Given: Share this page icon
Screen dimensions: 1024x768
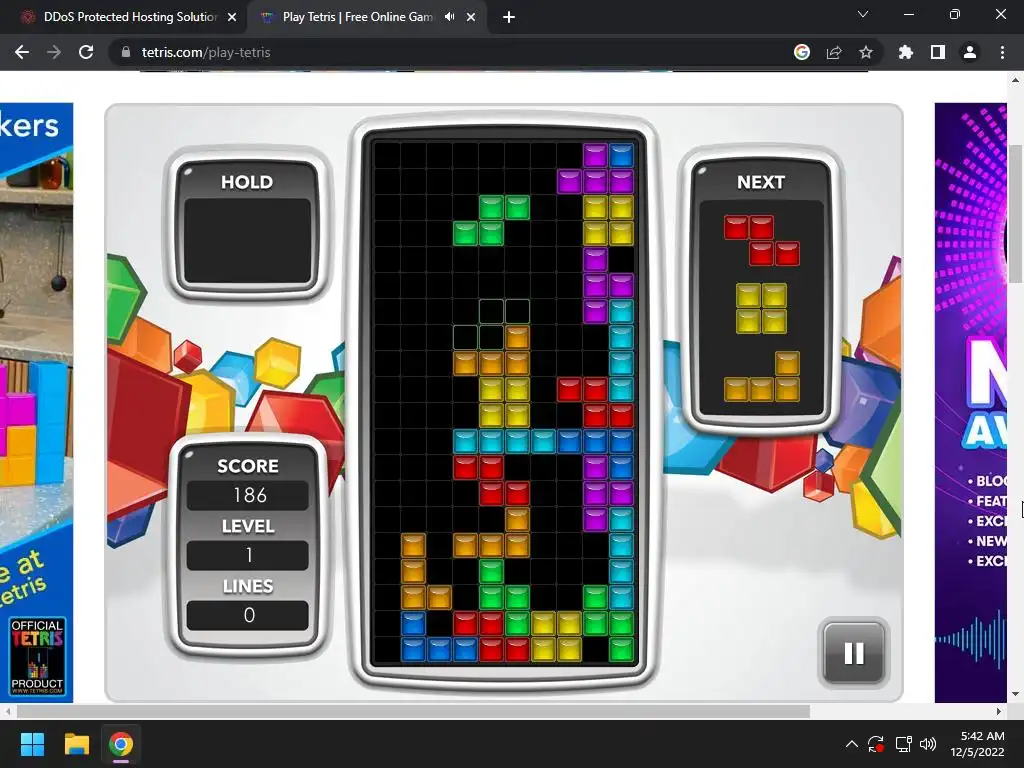Looking at the screenshot, I should click(x=834, y=52).
